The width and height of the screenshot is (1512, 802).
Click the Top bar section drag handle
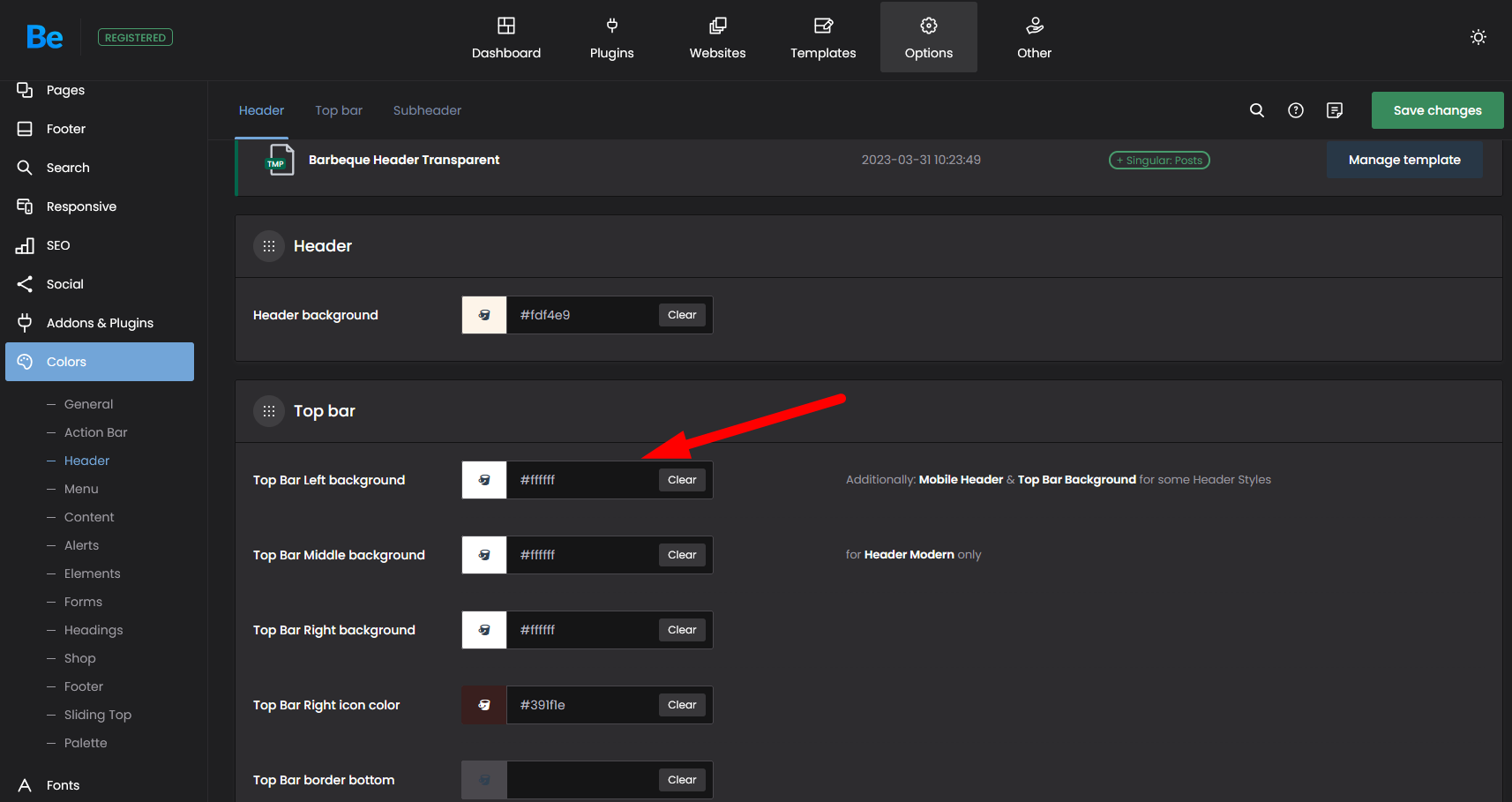[269, 411]
